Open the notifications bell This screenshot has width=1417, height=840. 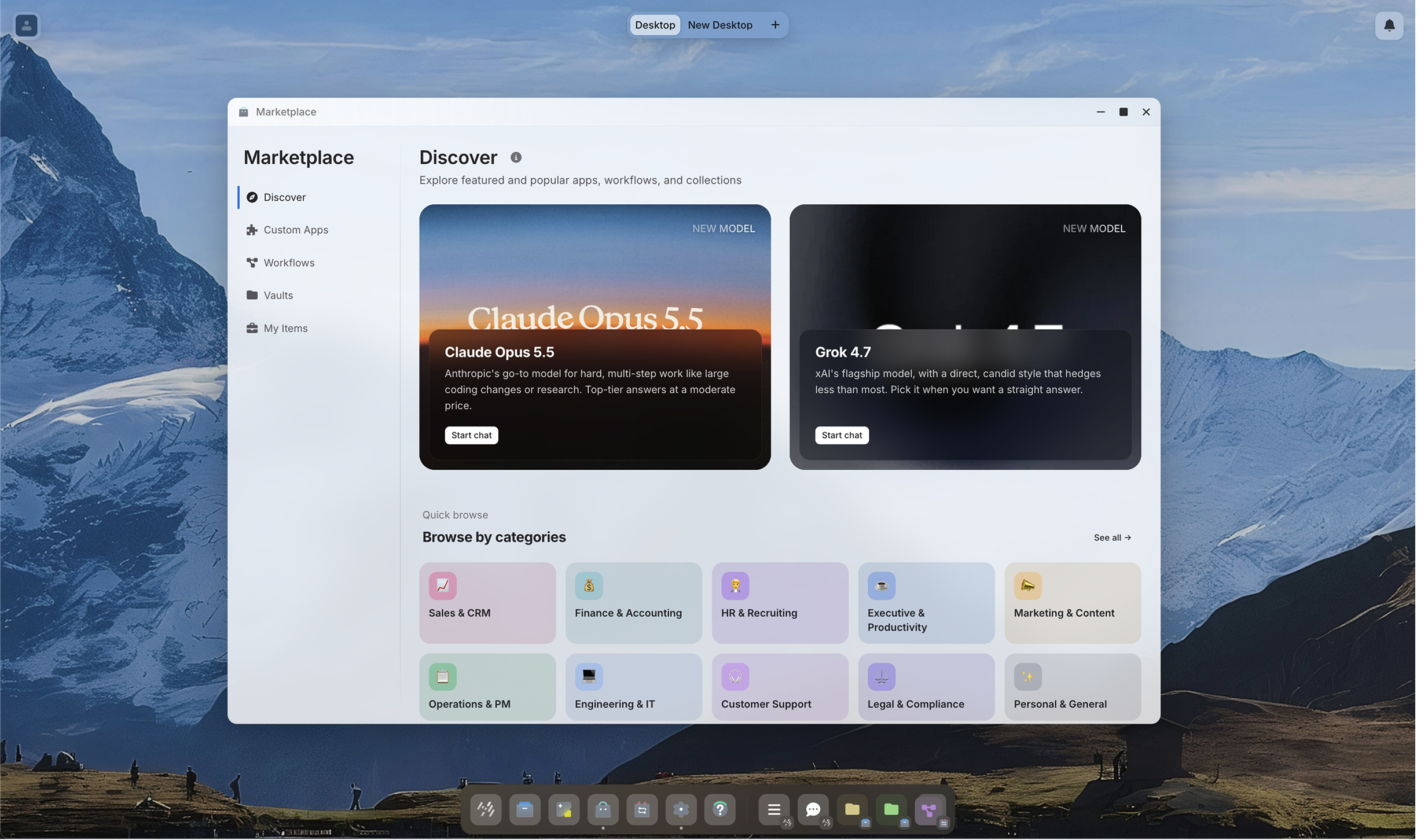pyautogui.click(x=1390, y=25)
